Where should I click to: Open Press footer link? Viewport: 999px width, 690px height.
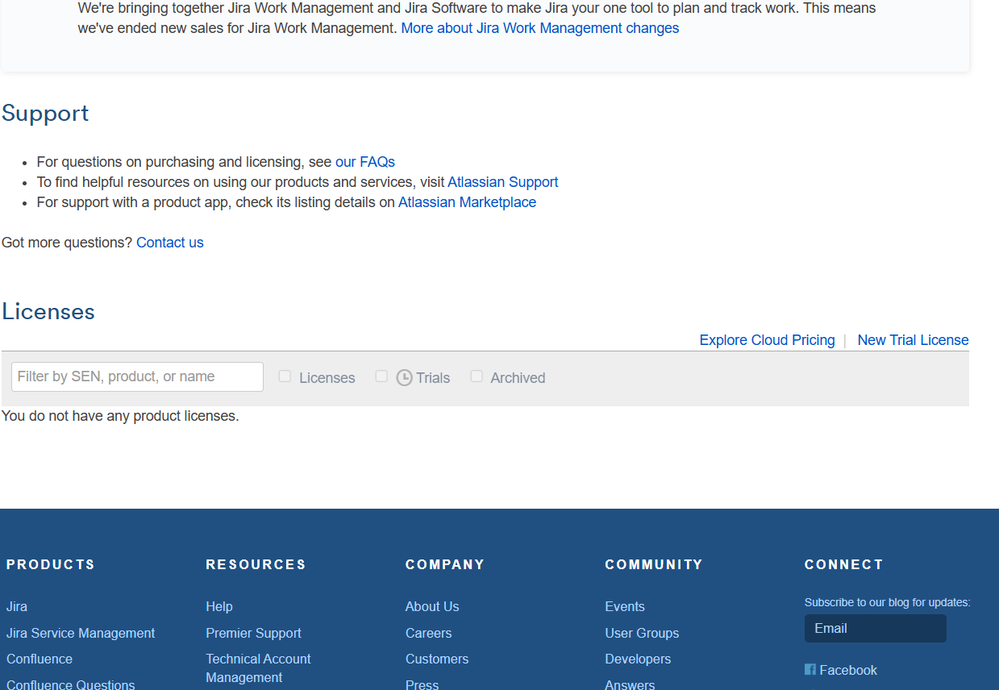[x=422, y=684]
